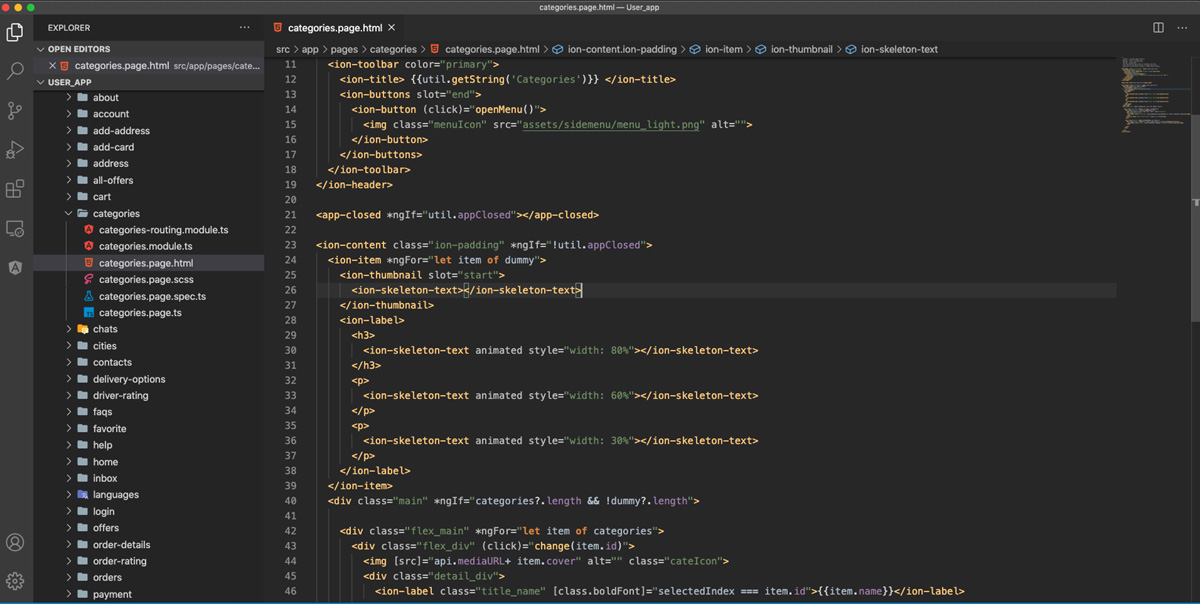Open the Accounts menu icon

pos(15,543)
